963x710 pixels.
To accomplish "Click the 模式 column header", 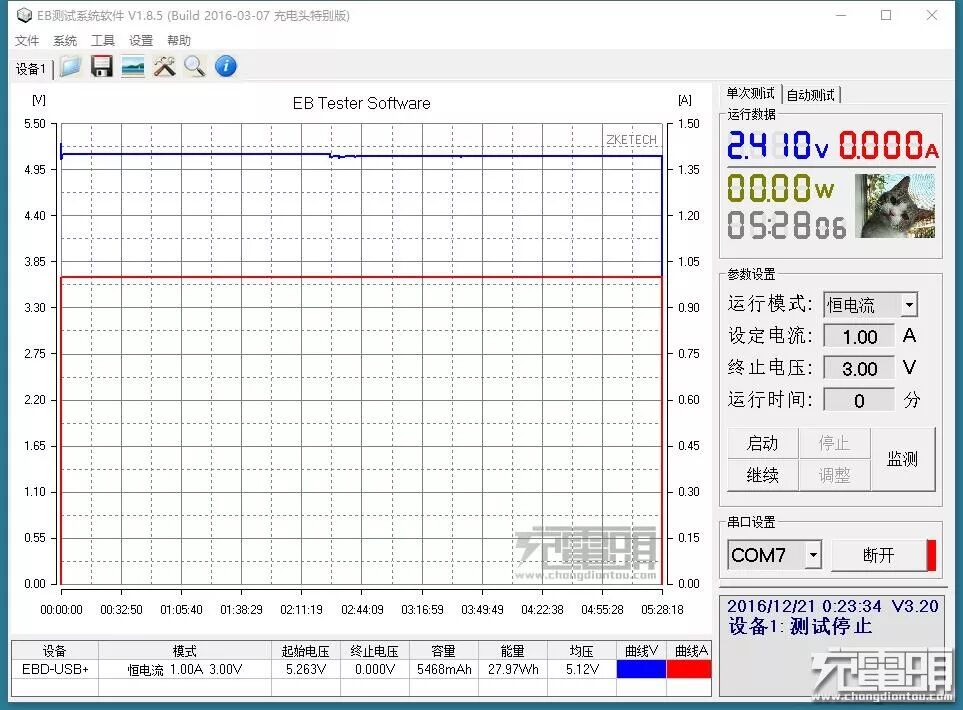I will point(185,651).
